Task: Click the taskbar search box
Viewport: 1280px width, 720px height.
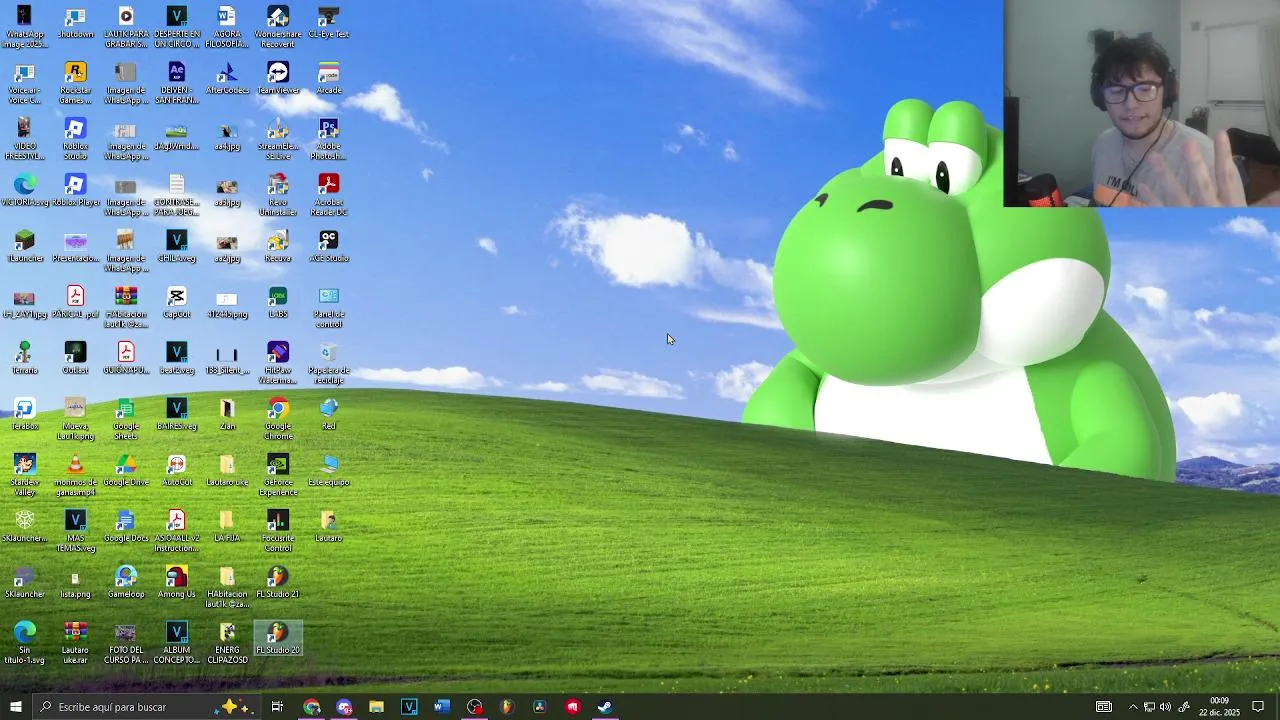Action: coord(146,707)
